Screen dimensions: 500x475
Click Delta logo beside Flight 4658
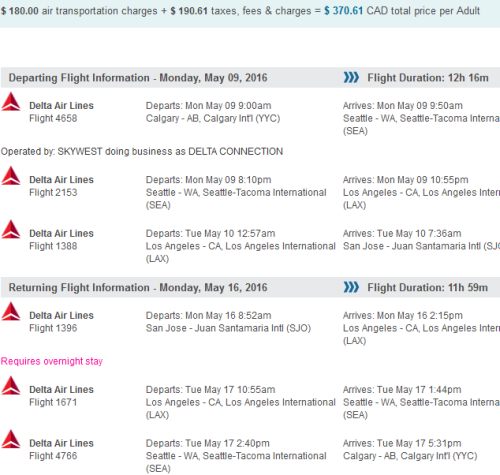[11, 102]
